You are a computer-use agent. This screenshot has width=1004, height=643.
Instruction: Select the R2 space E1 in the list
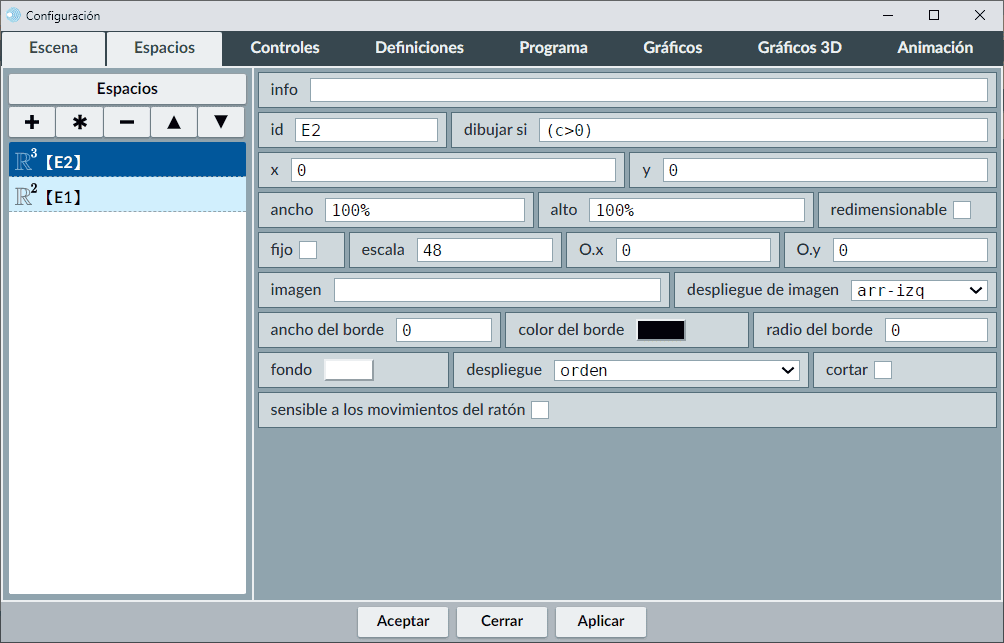[127, 195]
